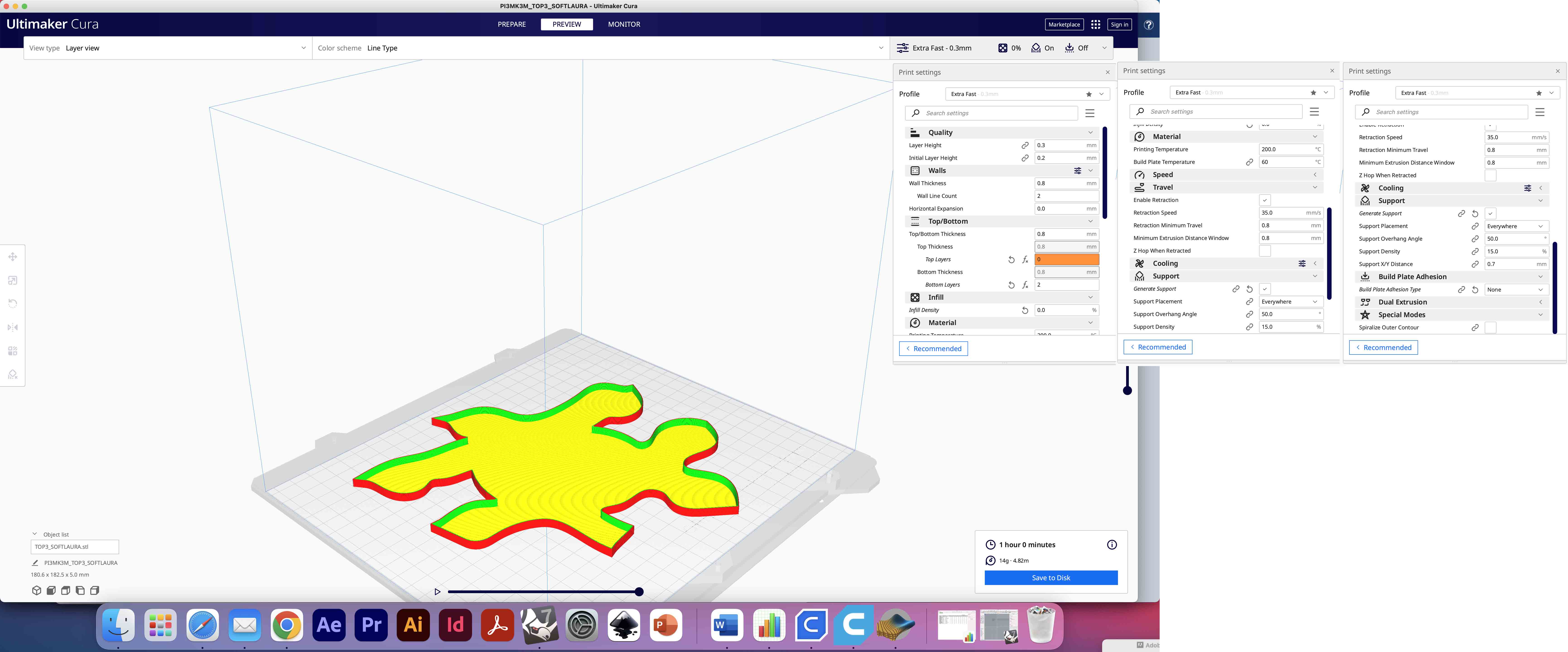Screen dimensions: 1568x652
Task: Click the orange Top Layers value field
Action: click(1067, 260)
